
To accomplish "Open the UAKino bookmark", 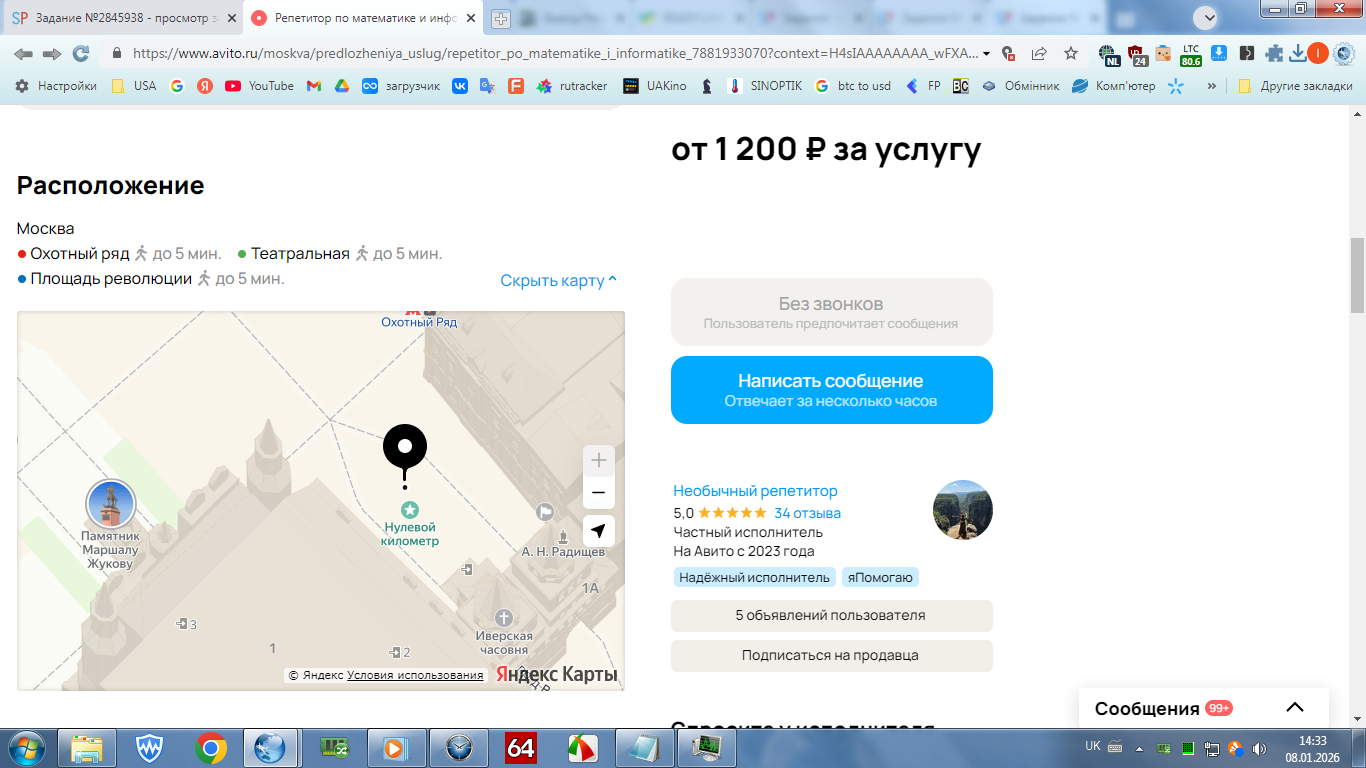I will 655,86.
